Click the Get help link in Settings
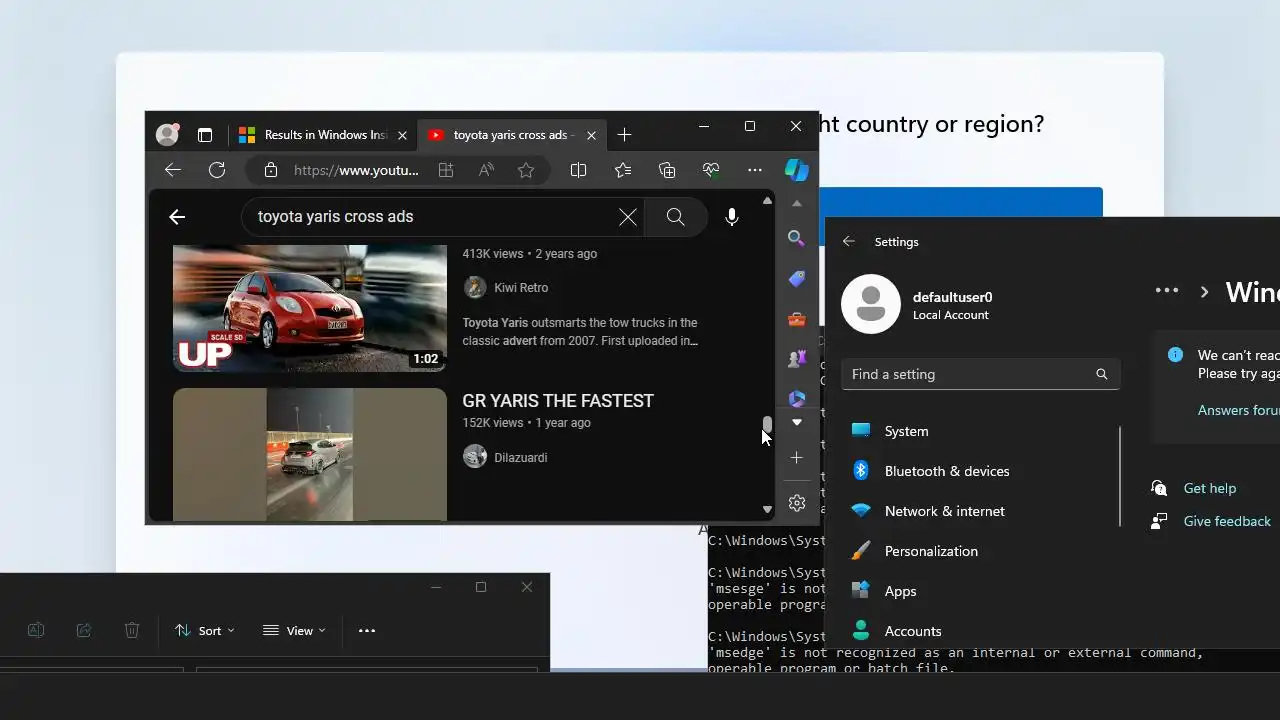1280x720 pixels. [x=1209, y=488]
